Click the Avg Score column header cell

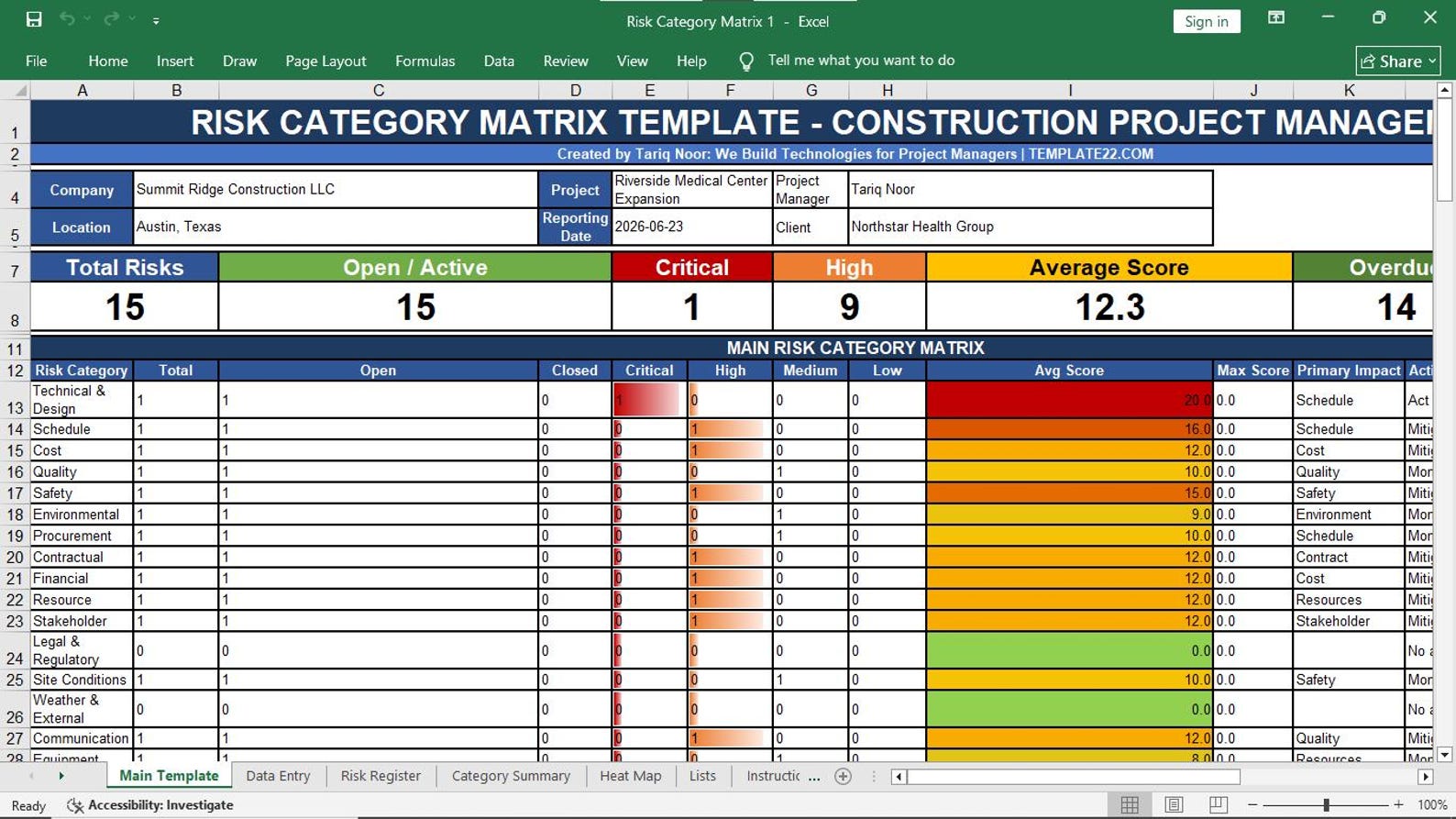point(1069,370)
